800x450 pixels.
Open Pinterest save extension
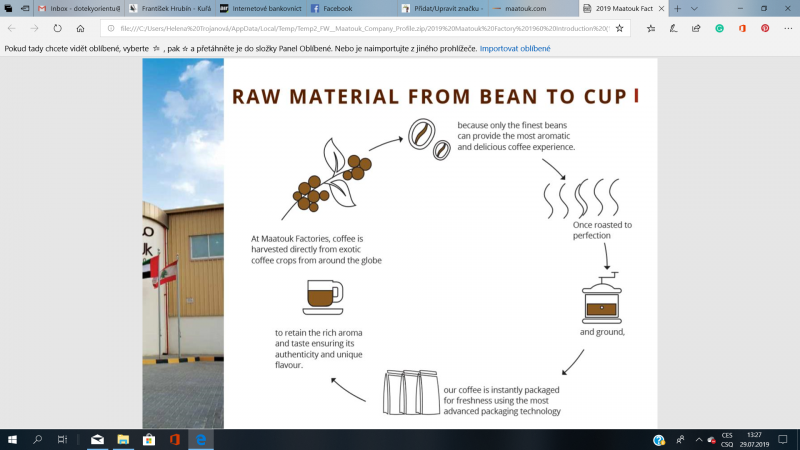[765, 29]
